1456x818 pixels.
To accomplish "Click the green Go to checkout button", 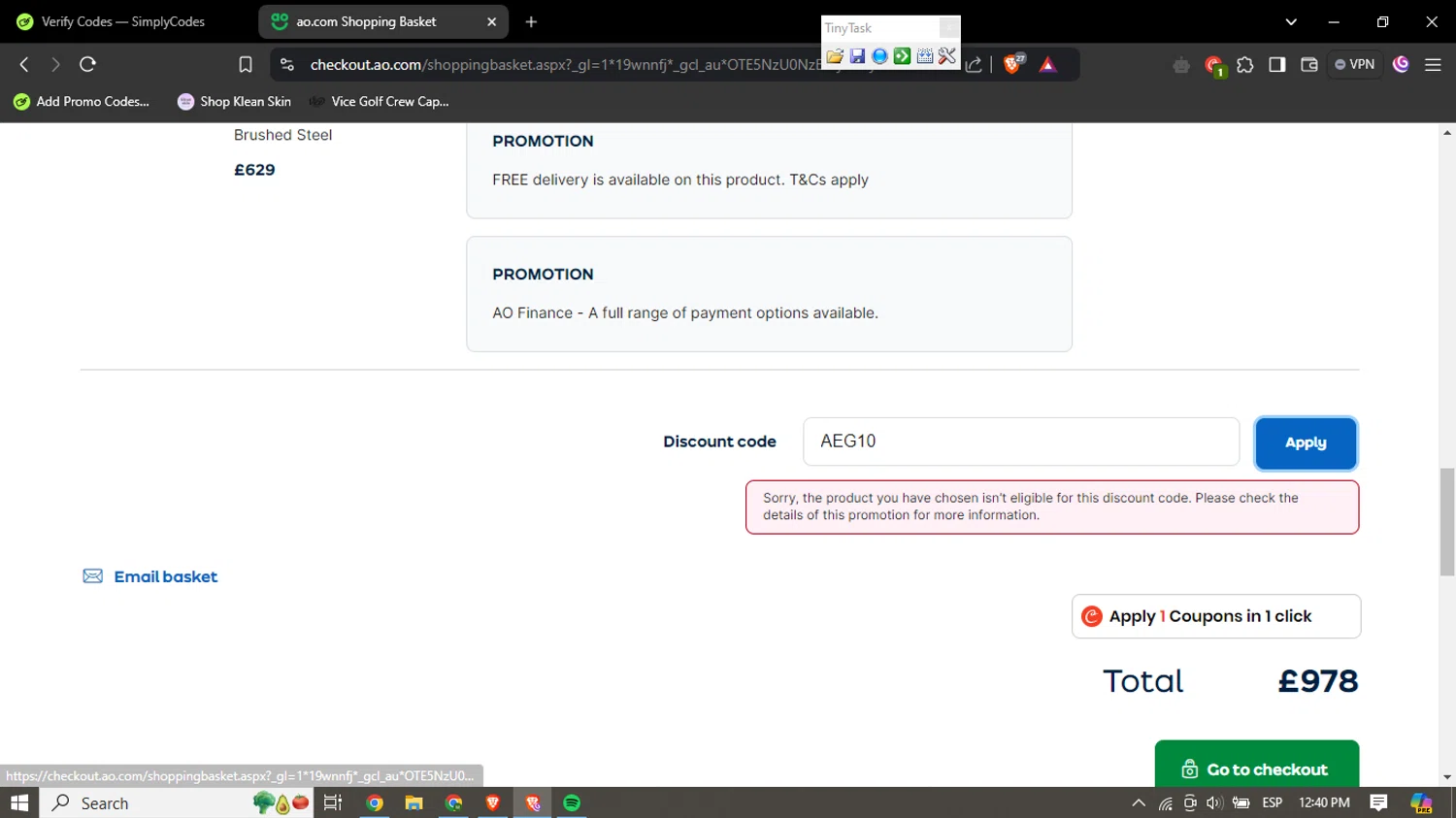I will (1257, 767).
